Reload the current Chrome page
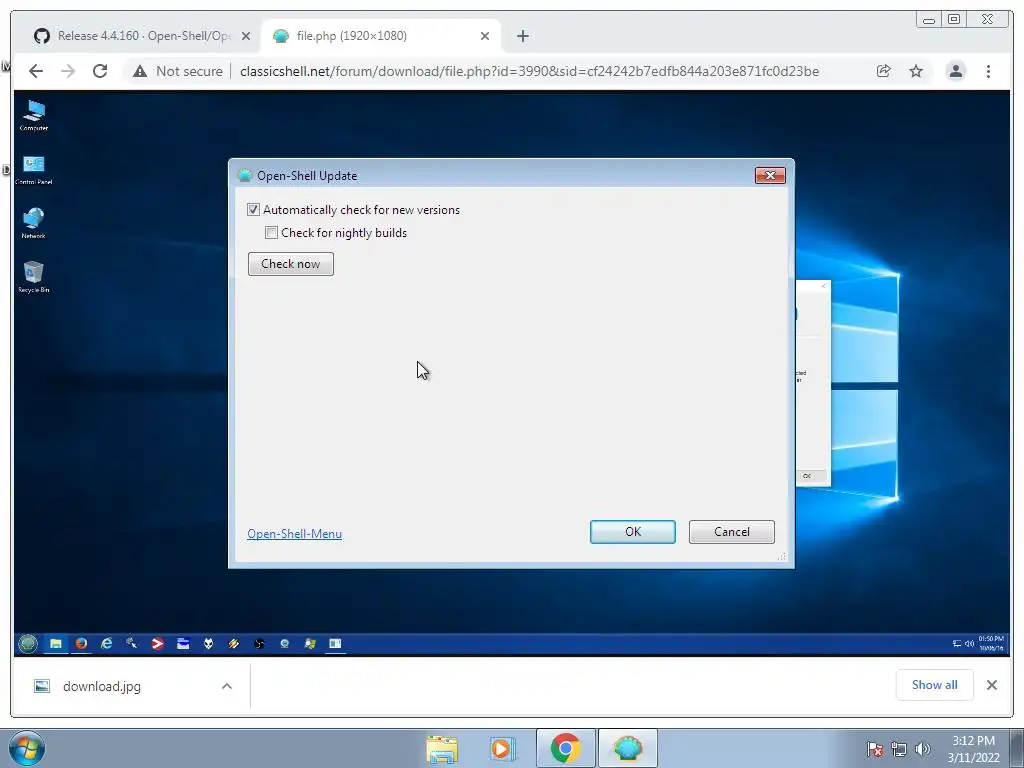 pos(100,71)
